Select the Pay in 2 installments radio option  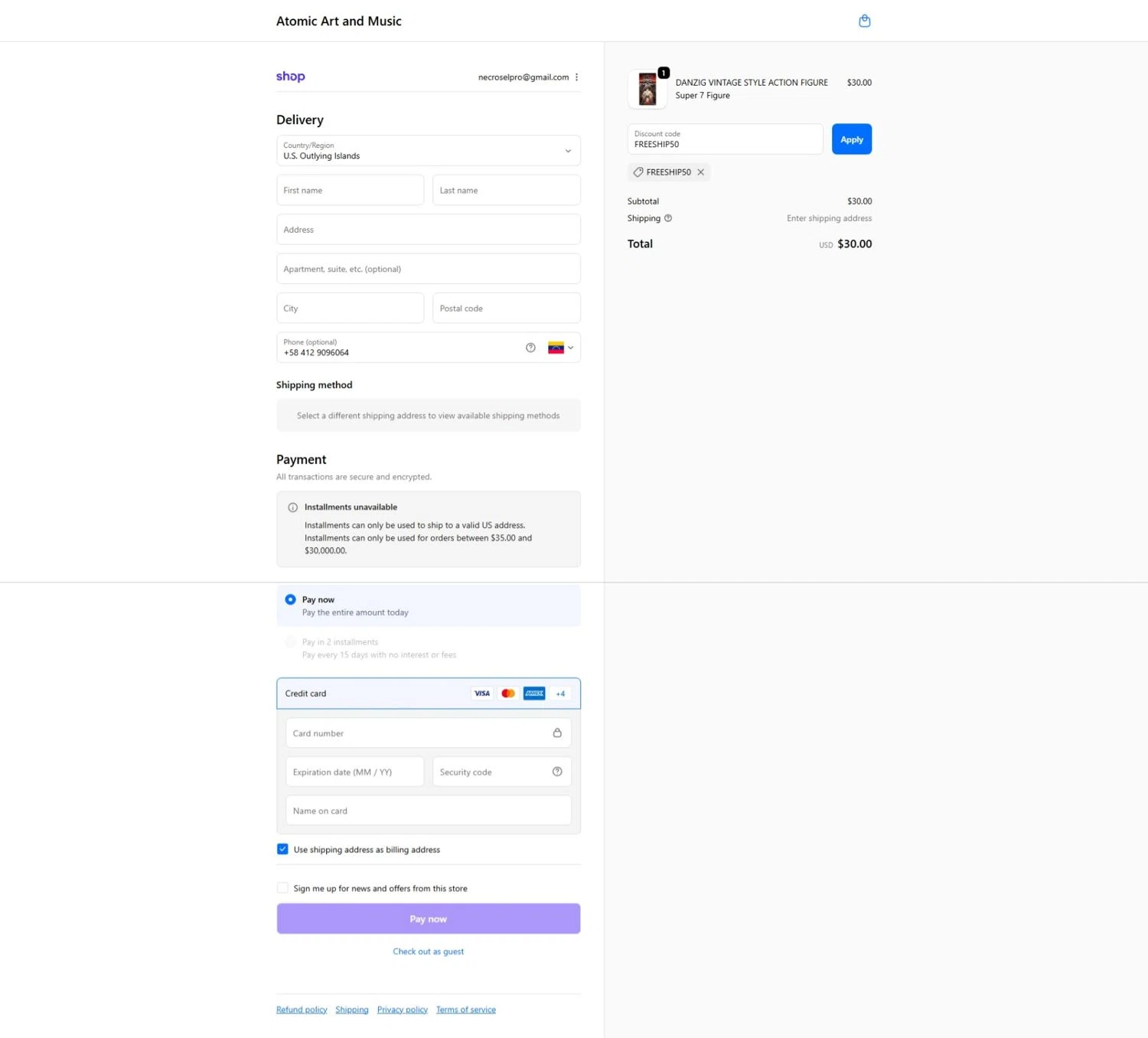290,641
